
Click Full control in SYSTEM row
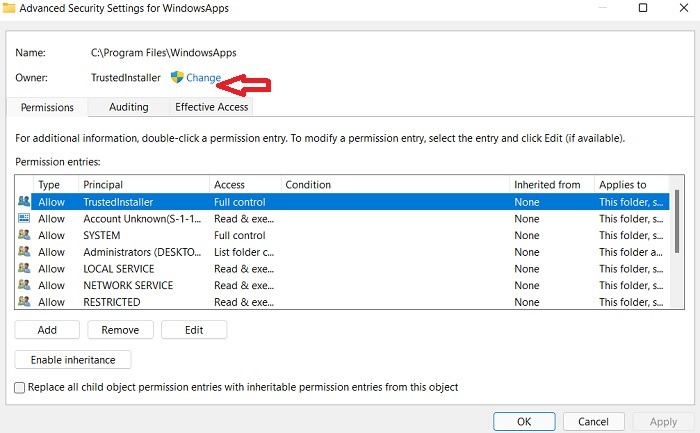pyautogui.click(x=239, y=235)
